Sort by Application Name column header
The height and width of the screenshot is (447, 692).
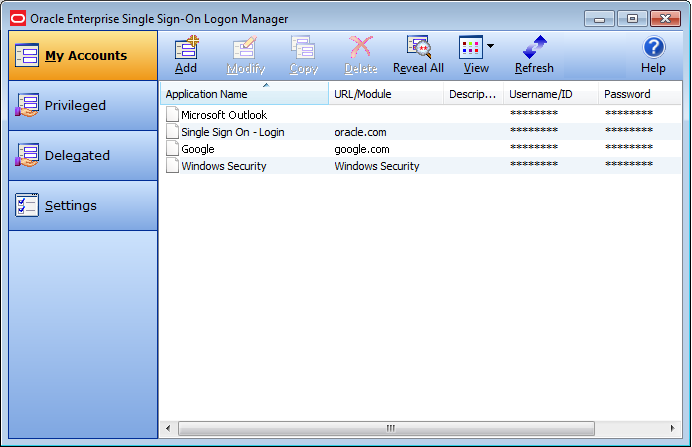pos(244,94)
